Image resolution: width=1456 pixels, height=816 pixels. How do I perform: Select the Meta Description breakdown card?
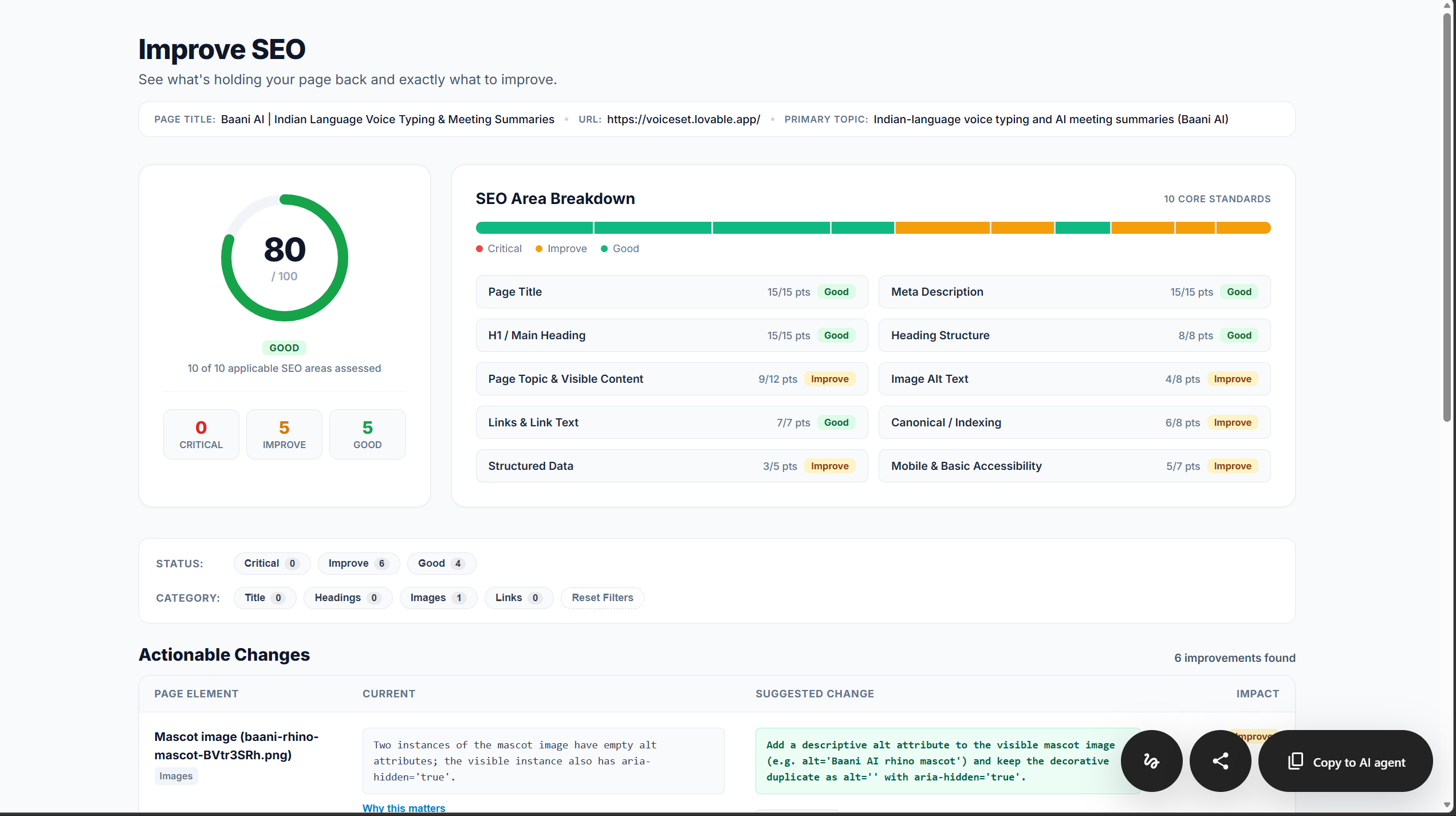[1075, 292]
